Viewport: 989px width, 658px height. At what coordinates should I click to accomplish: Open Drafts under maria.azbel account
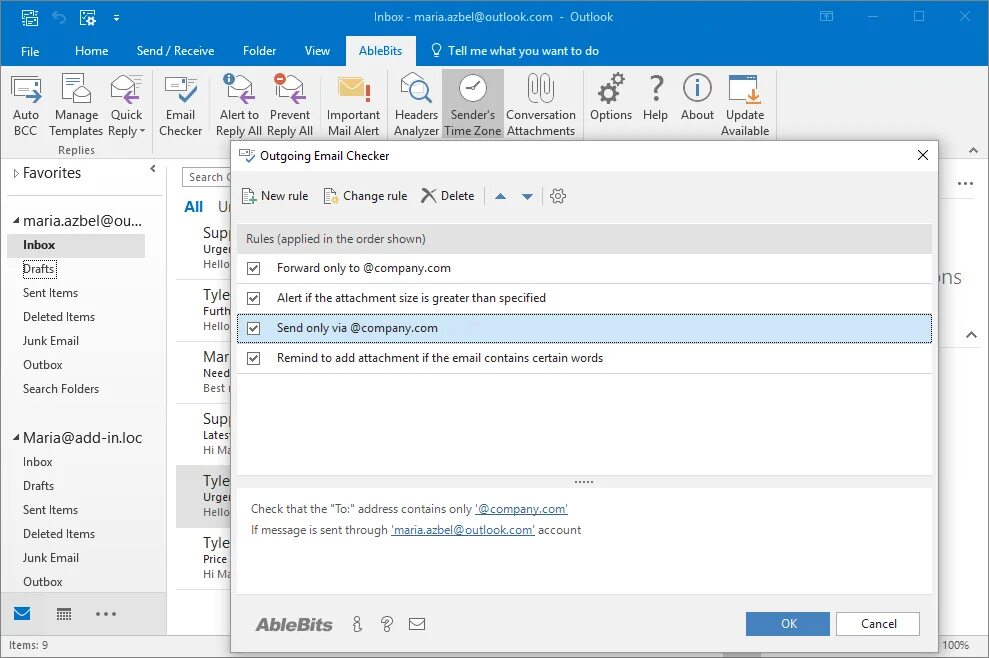coord(39,269)
